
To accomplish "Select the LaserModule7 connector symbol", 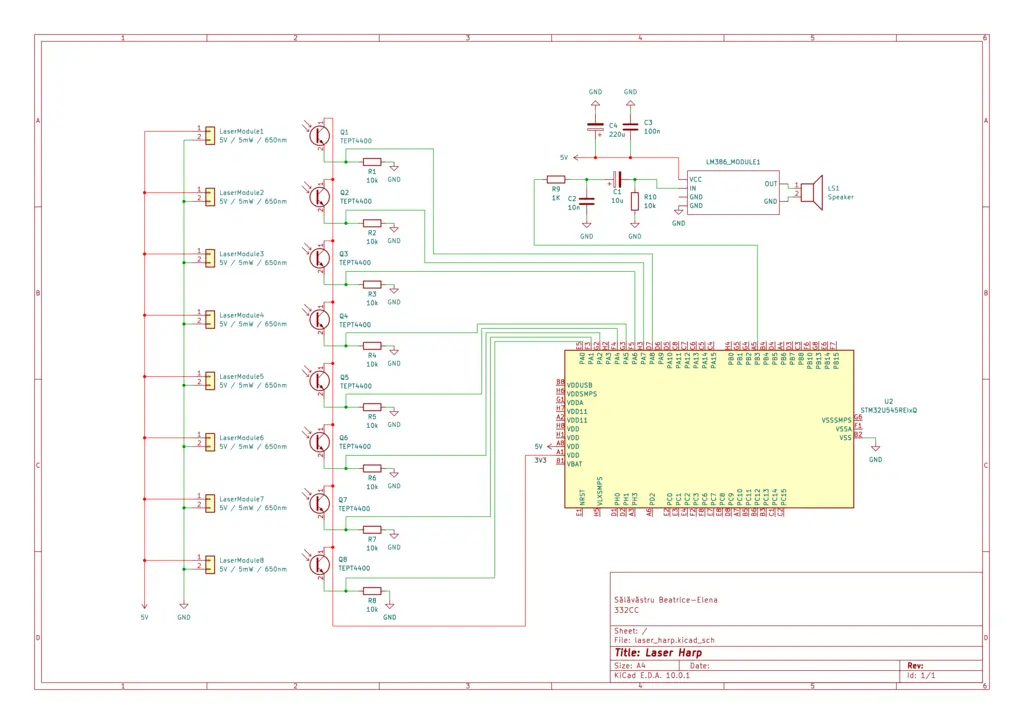I will click(210, 503).
